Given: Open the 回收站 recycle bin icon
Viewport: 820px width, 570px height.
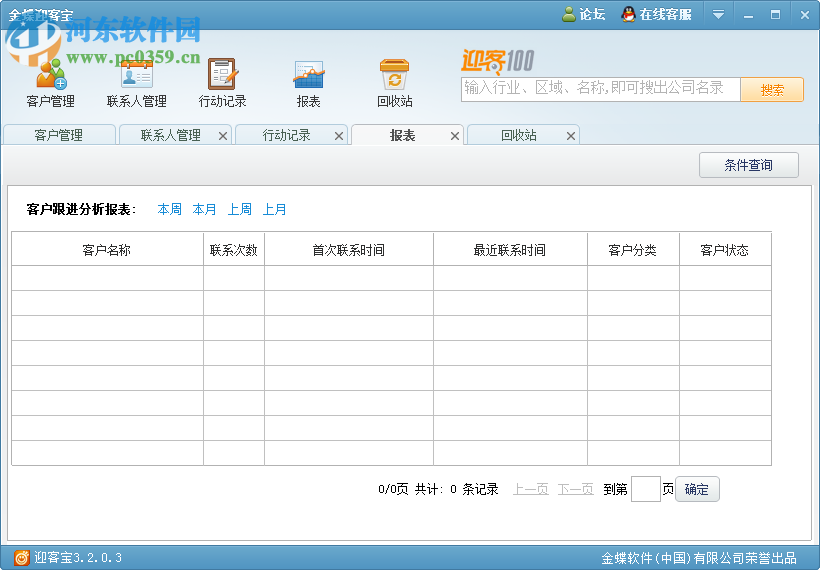Looking at the screenshot, I should 394,74.
